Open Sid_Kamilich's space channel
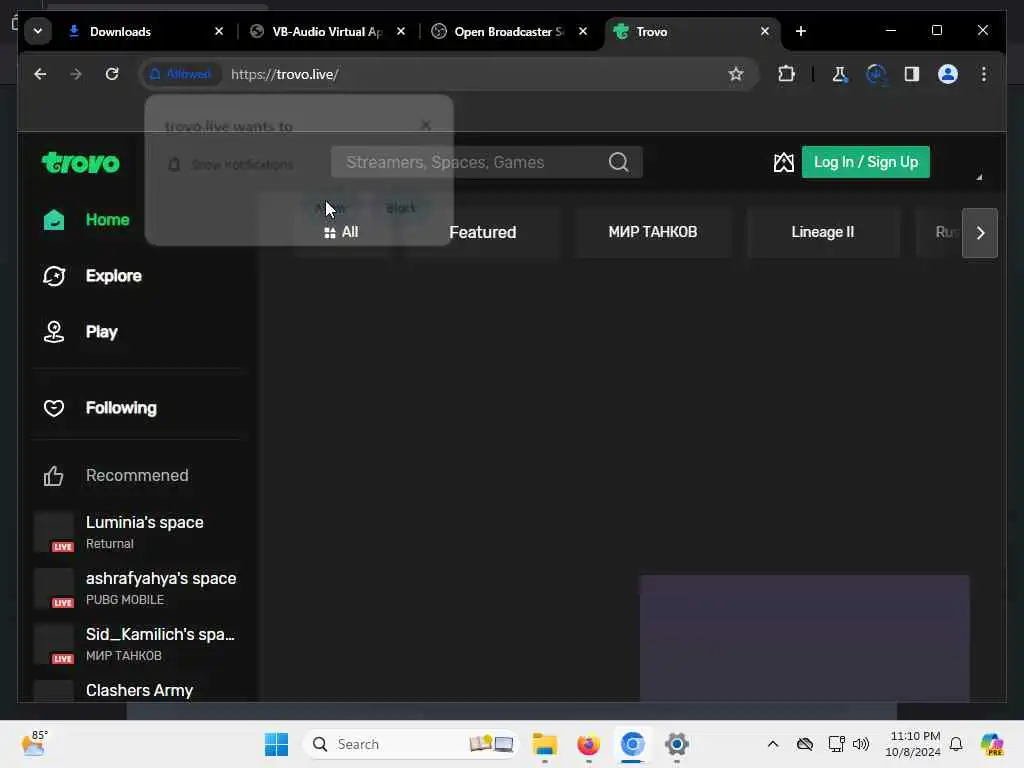Screen dimensions: 1024x768 137,645
